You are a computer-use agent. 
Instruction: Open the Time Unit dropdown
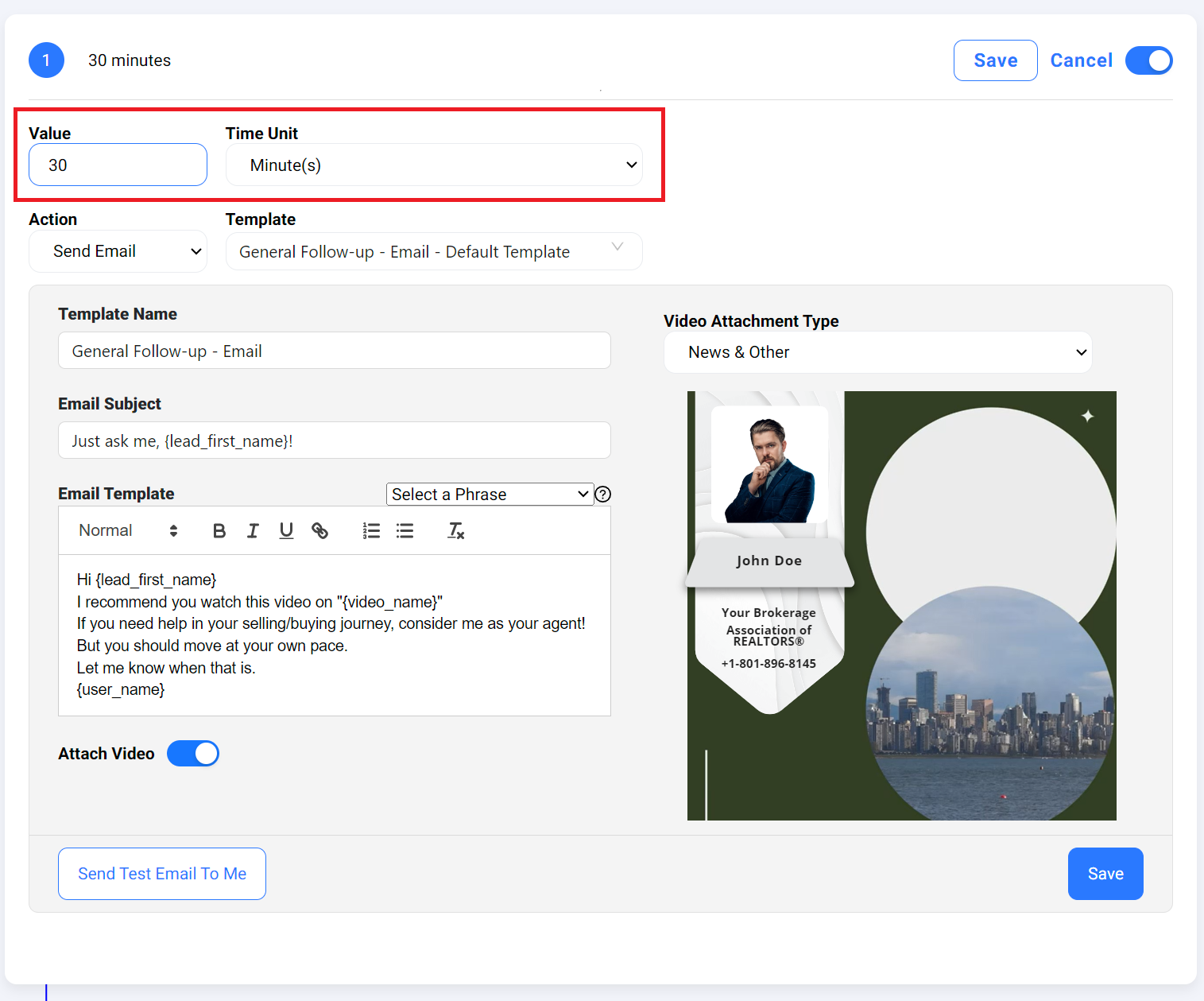(434, 165)
